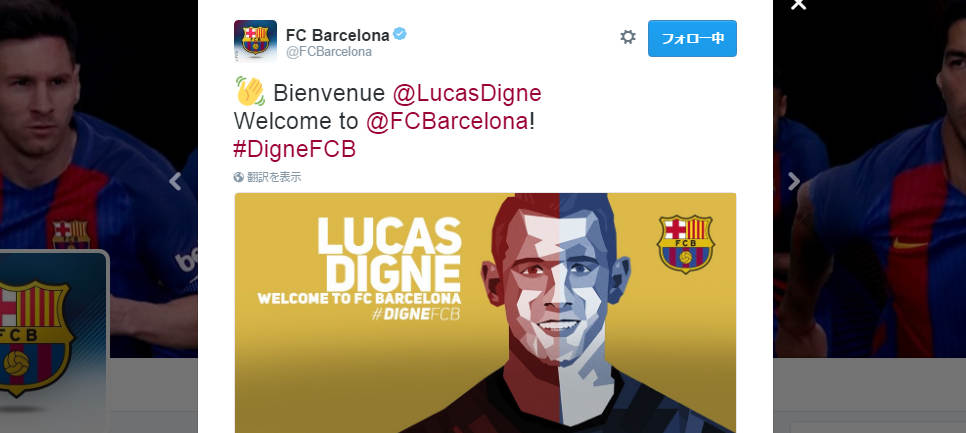Close the tweet overlay with the X
The image size is (966, 433).
pyautogui.click(x=798, y=4)
